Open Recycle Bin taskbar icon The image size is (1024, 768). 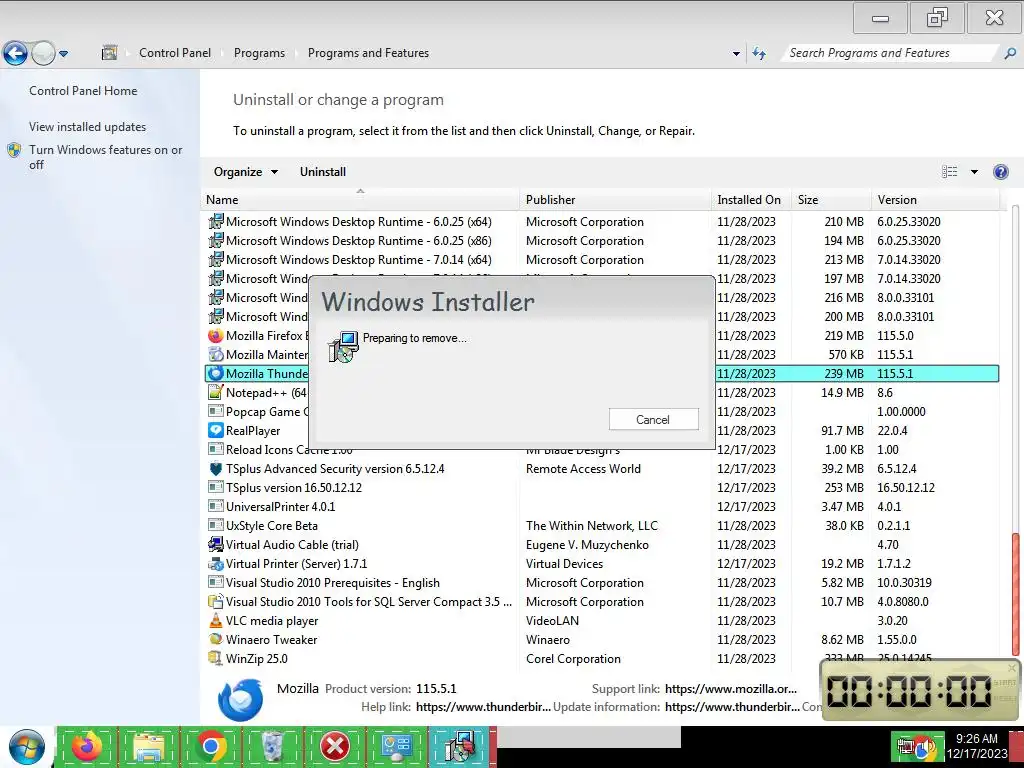pyautogui.click(x=272, y=747)
